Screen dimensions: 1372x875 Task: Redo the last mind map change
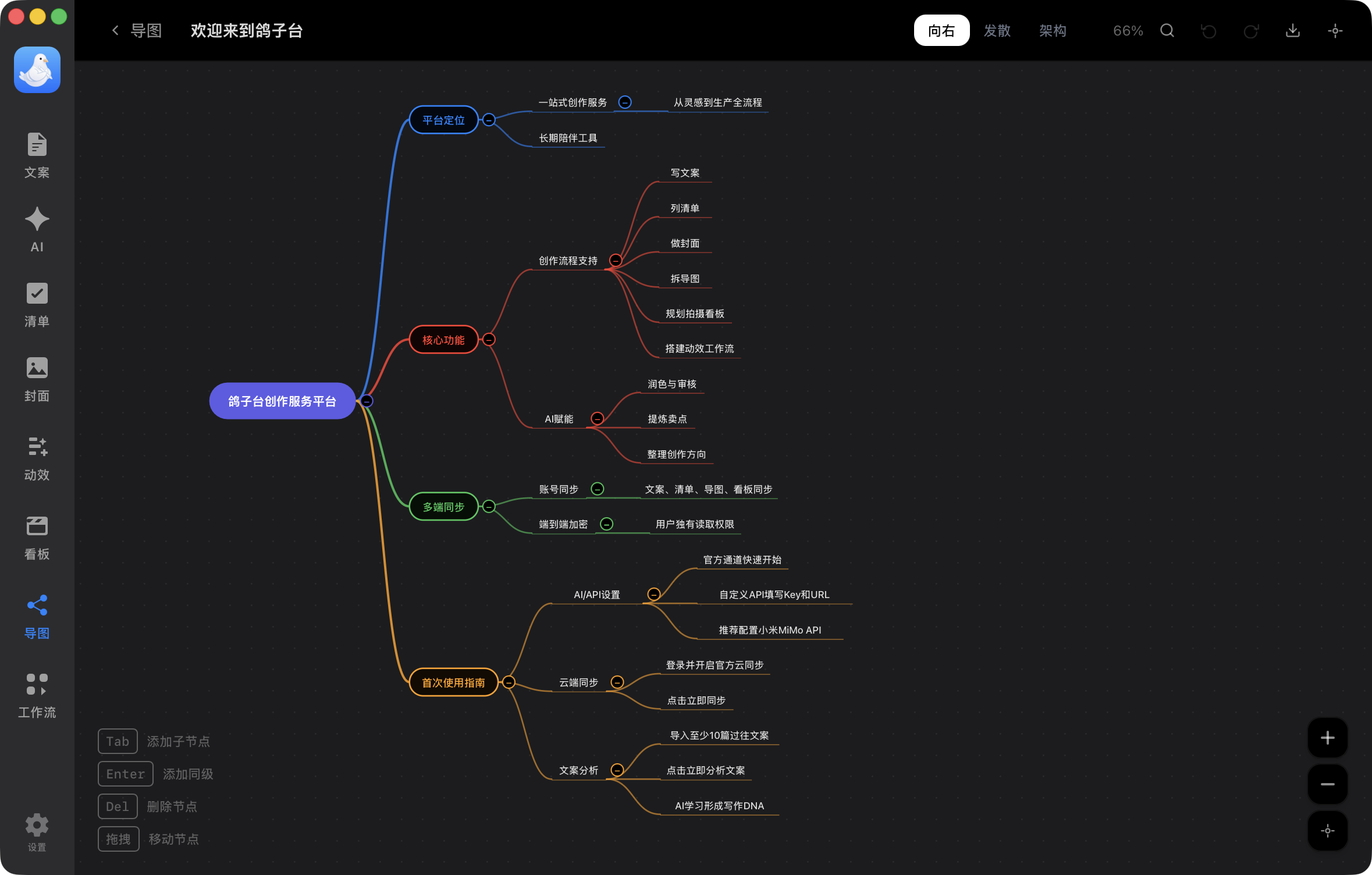[1251, 31]
